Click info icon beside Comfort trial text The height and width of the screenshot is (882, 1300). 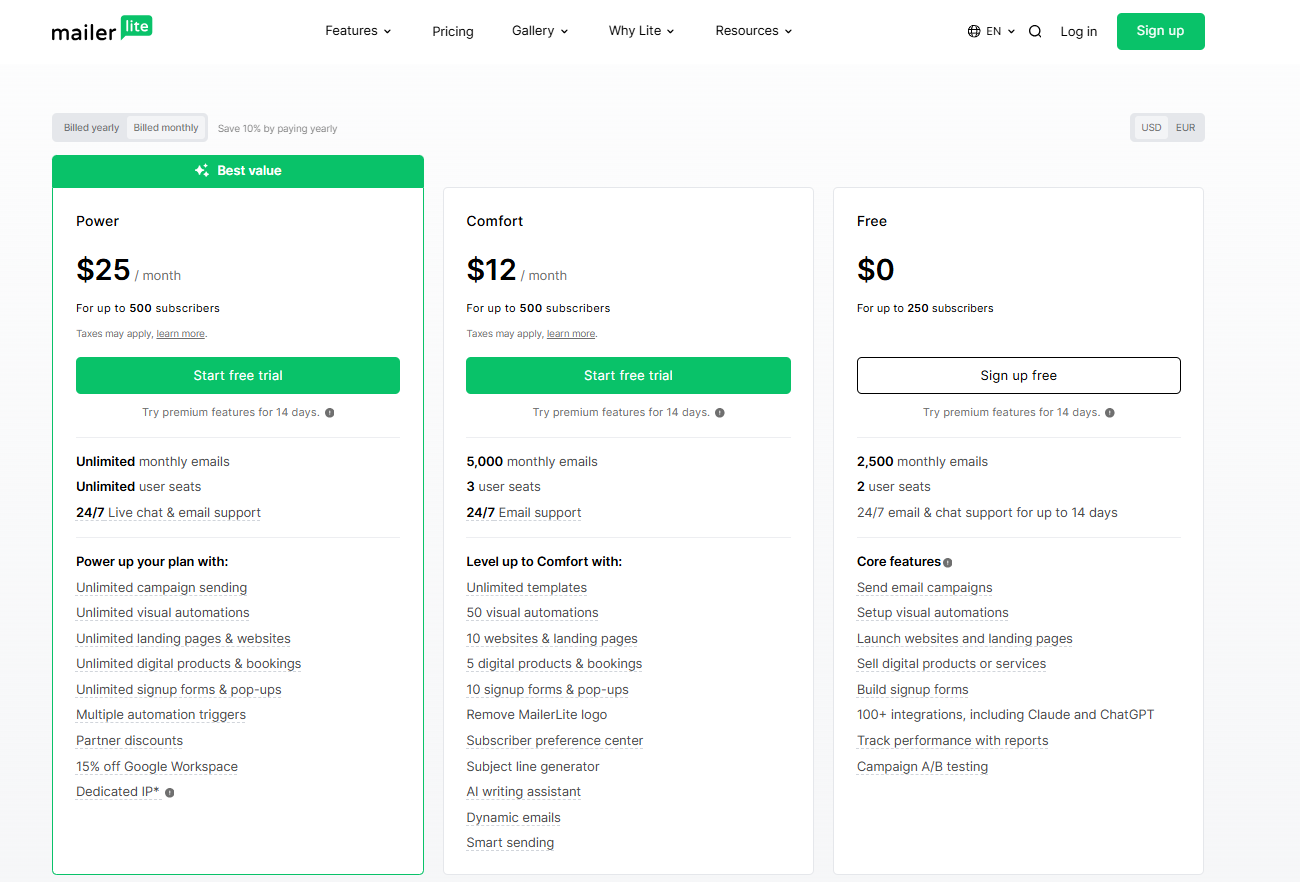720,412
